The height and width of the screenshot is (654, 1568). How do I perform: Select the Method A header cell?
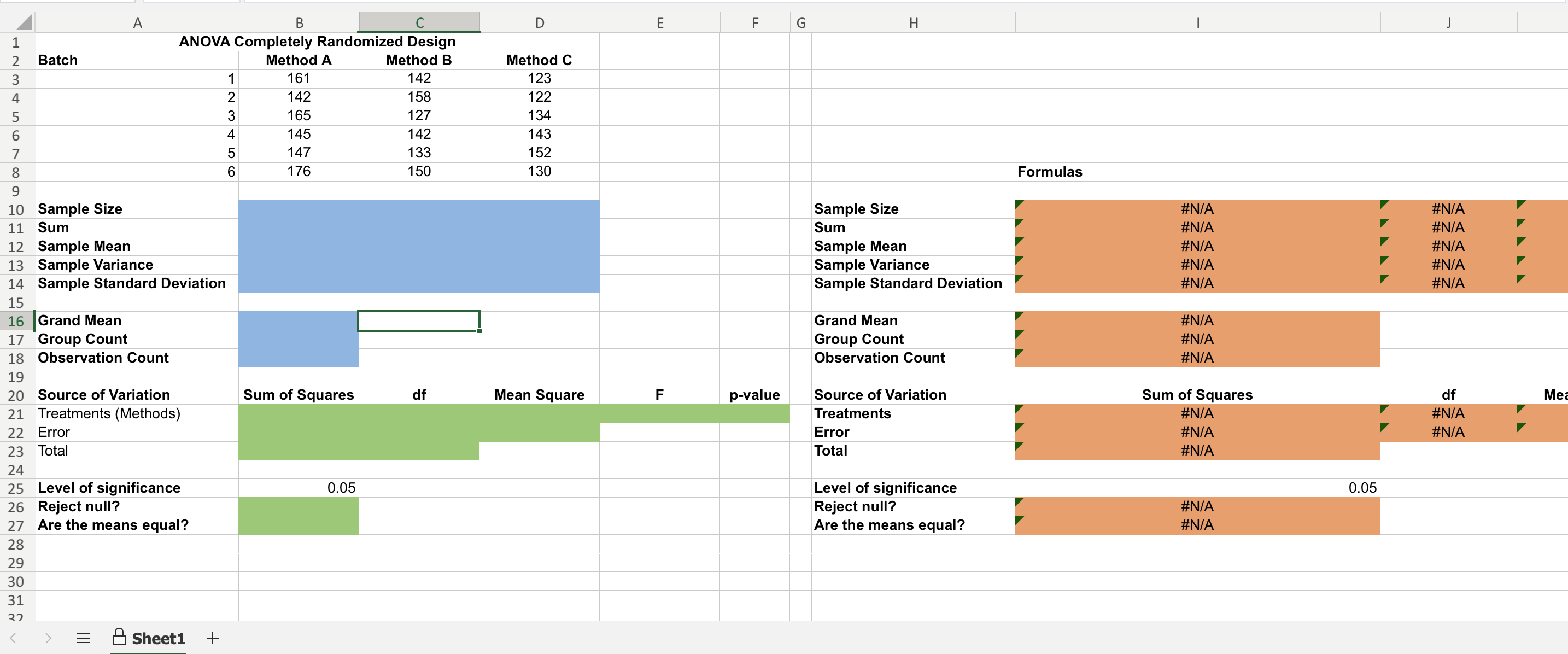tap(299, 60)
